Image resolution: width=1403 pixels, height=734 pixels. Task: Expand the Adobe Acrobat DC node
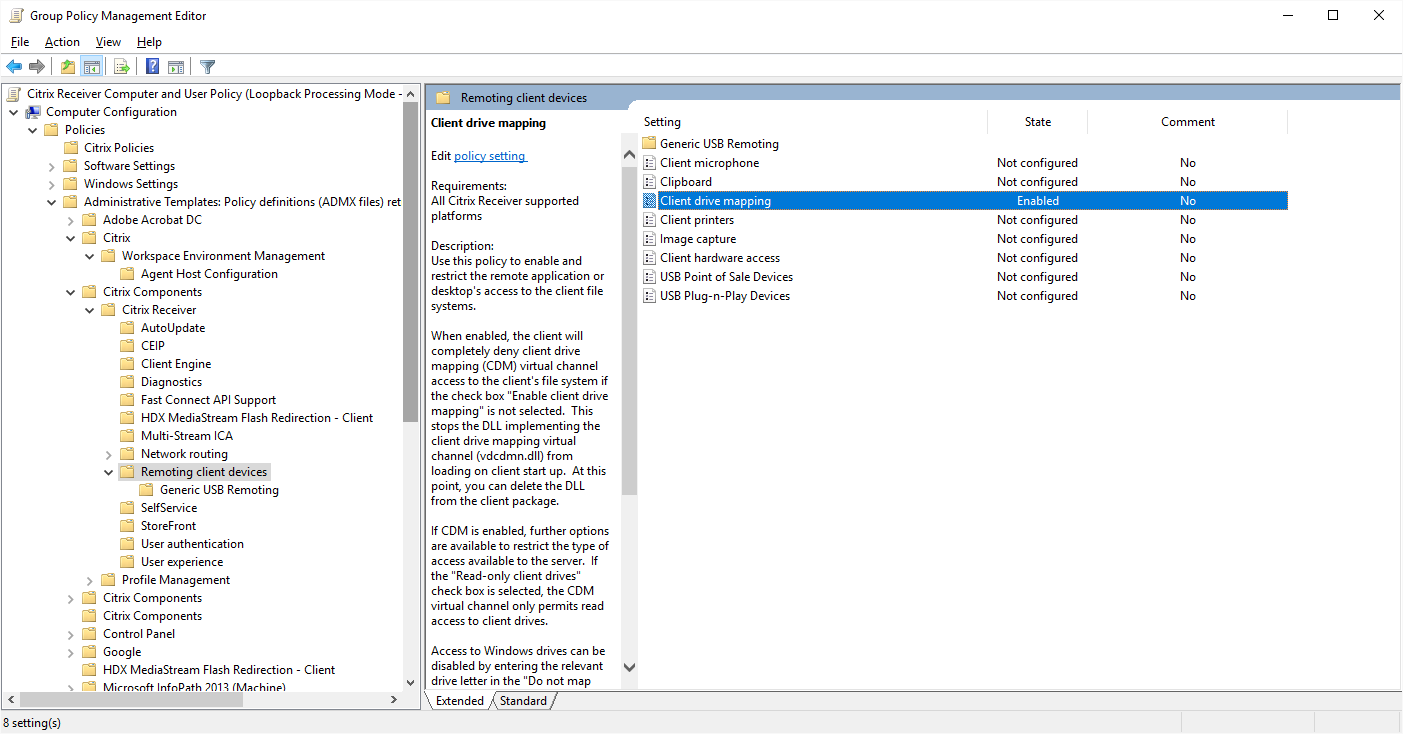pos(71,220)
